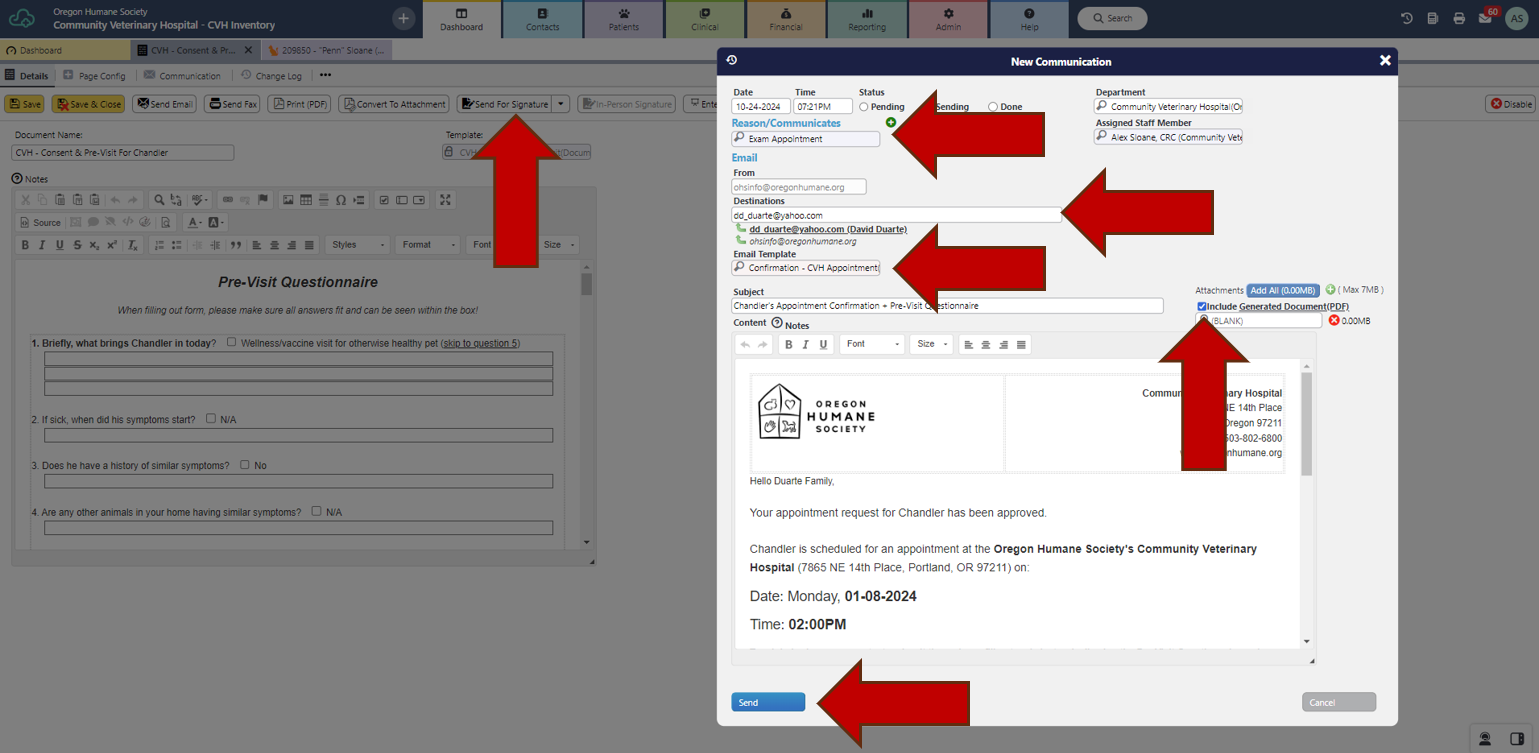Viewport: 1539px width, 753px height.
Task: Insert block quote in background document editor
Action: pyautogui.click(x=236, y=245)
